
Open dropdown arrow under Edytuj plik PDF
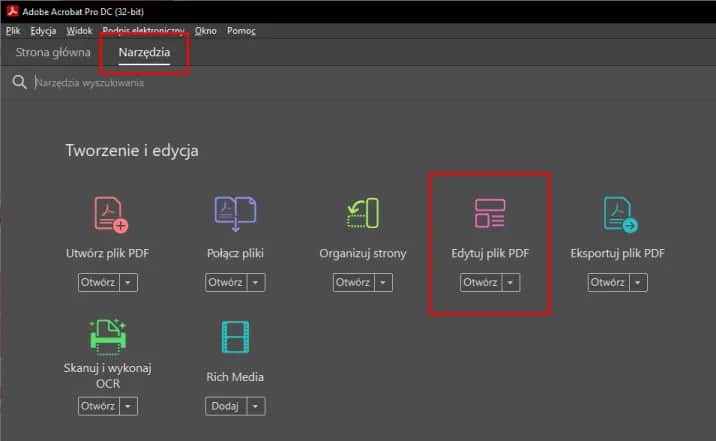click(x=511, y=283)
